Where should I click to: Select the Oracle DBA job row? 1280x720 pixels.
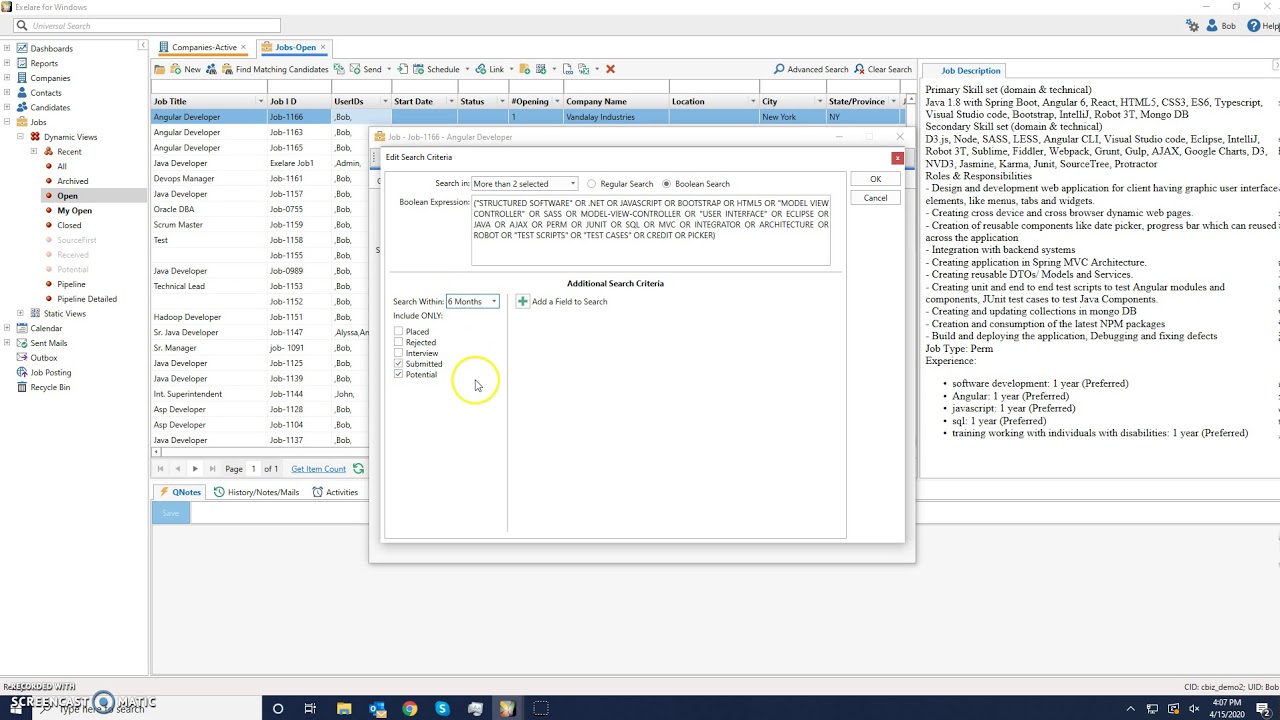coord(260,209)
